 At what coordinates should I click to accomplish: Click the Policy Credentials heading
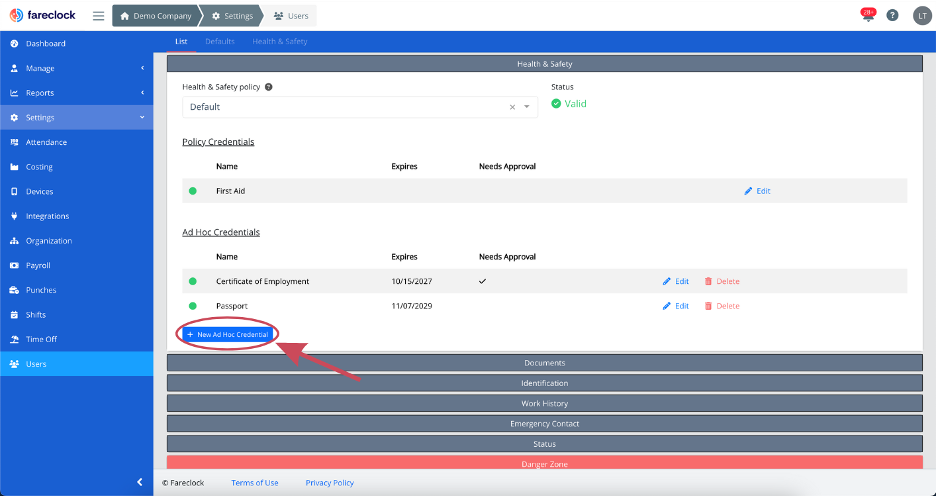pyautogui.click(x=218, y=142)
